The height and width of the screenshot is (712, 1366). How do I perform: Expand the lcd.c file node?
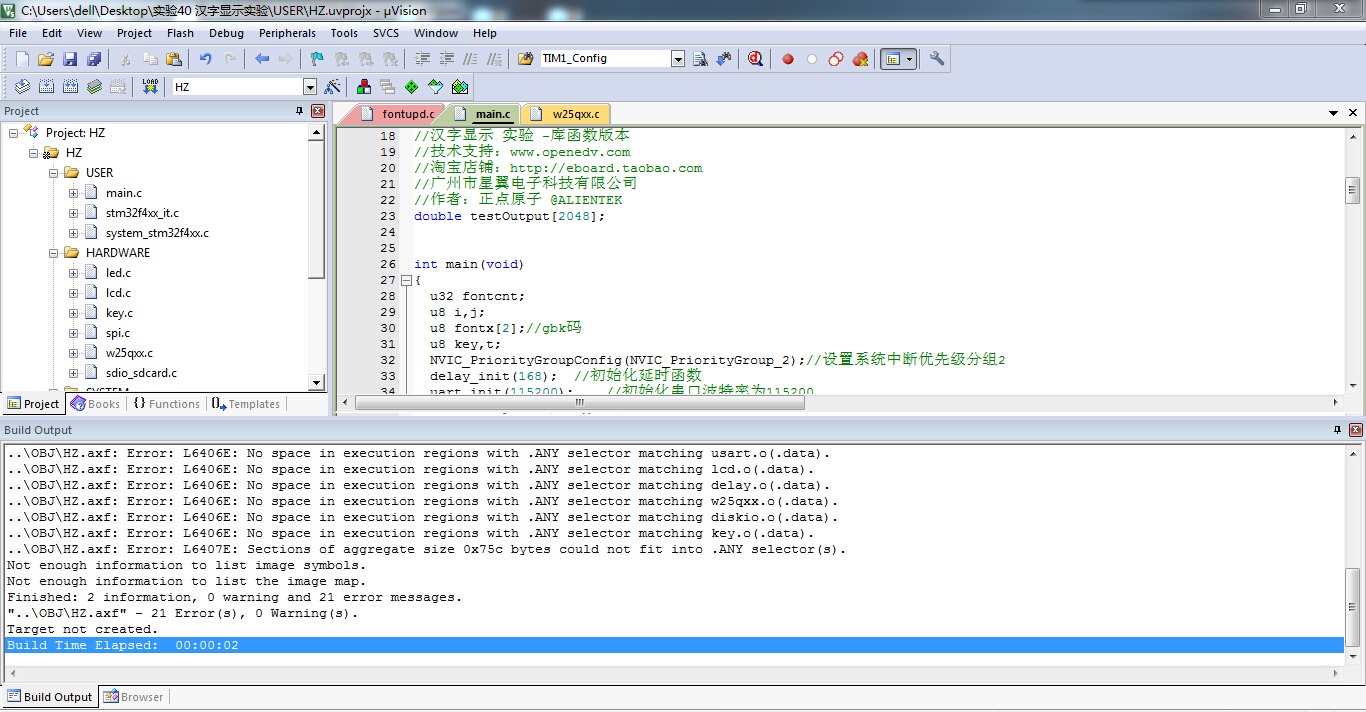pyautogui.click(x=73, y=293)
